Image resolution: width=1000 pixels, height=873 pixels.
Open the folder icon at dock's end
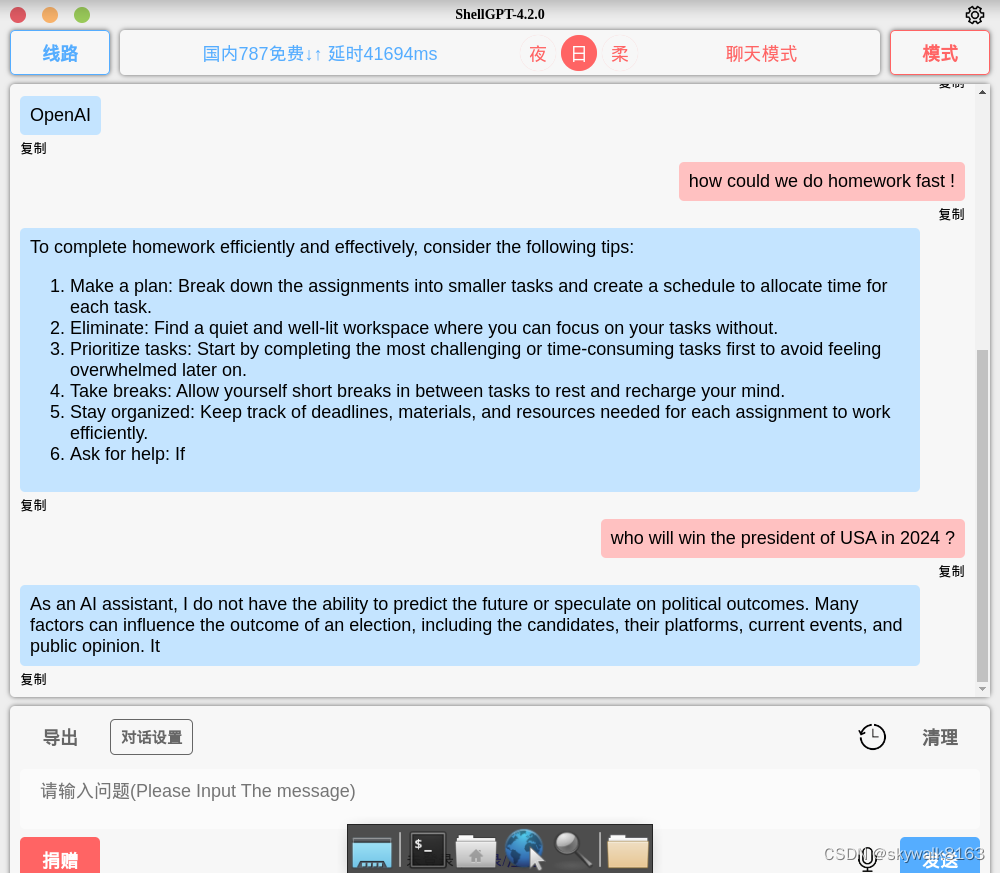pos(628,852)
